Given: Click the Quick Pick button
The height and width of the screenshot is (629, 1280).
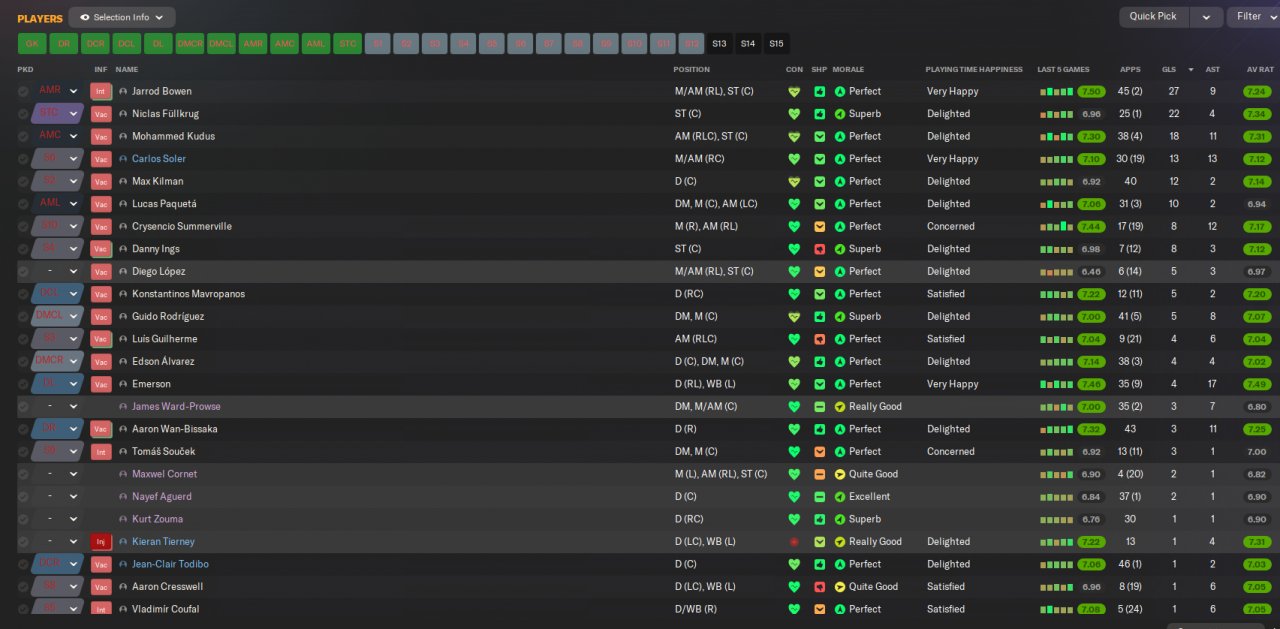Looking at the screenshot, I should pos(1154,17).
